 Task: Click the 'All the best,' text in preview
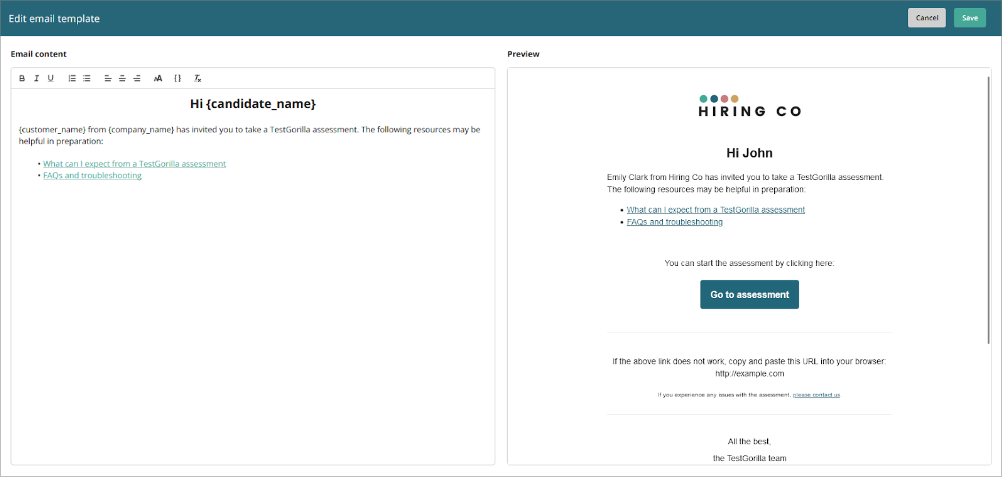click(750, 442)
